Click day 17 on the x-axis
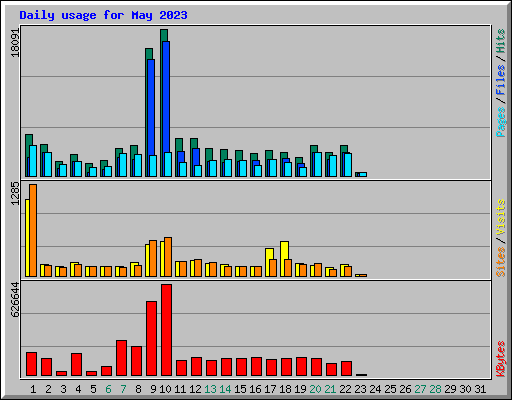Viewport: 512px width, 400px height. point(270,389)
